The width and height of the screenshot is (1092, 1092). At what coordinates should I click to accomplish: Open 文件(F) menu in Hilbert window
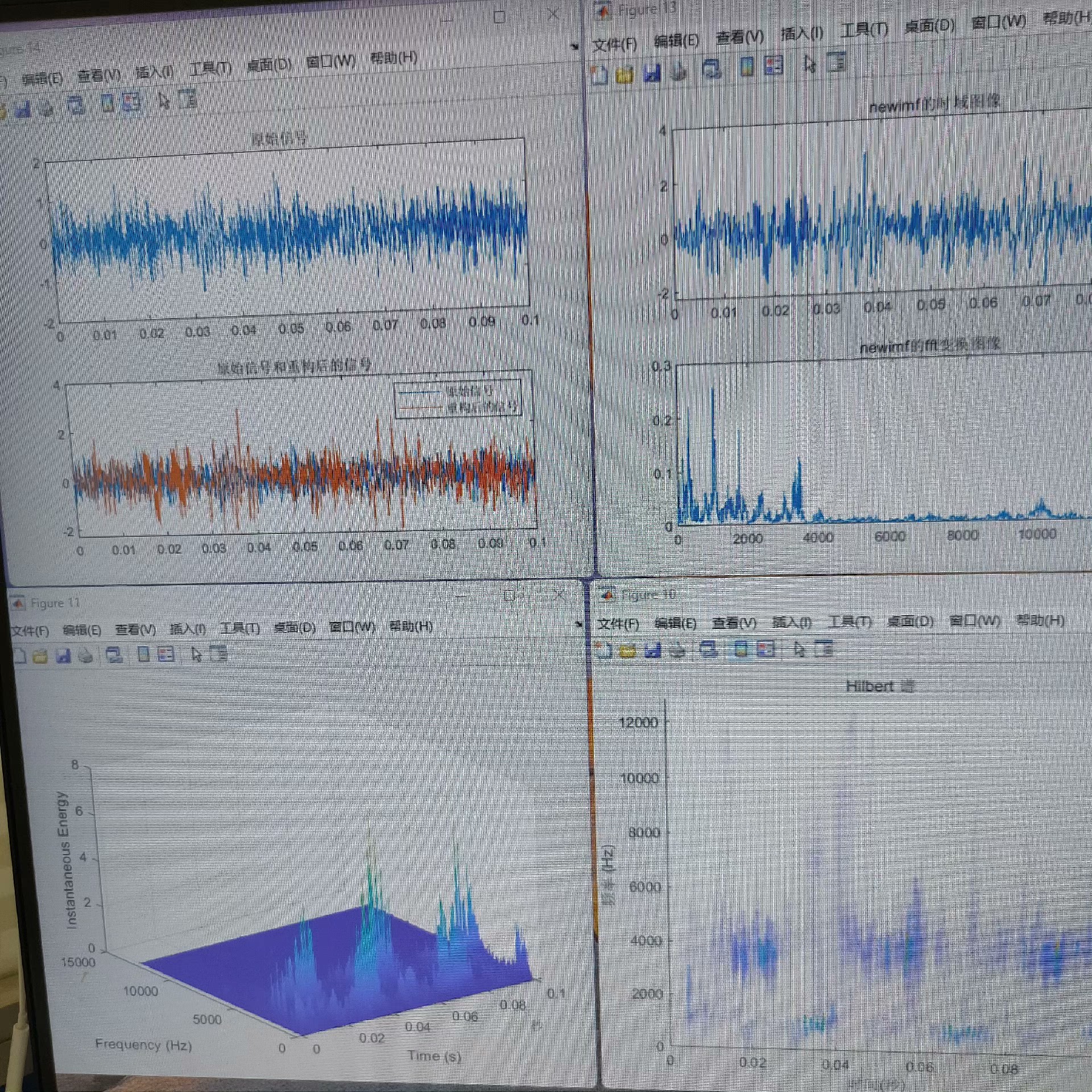point(618,624)
